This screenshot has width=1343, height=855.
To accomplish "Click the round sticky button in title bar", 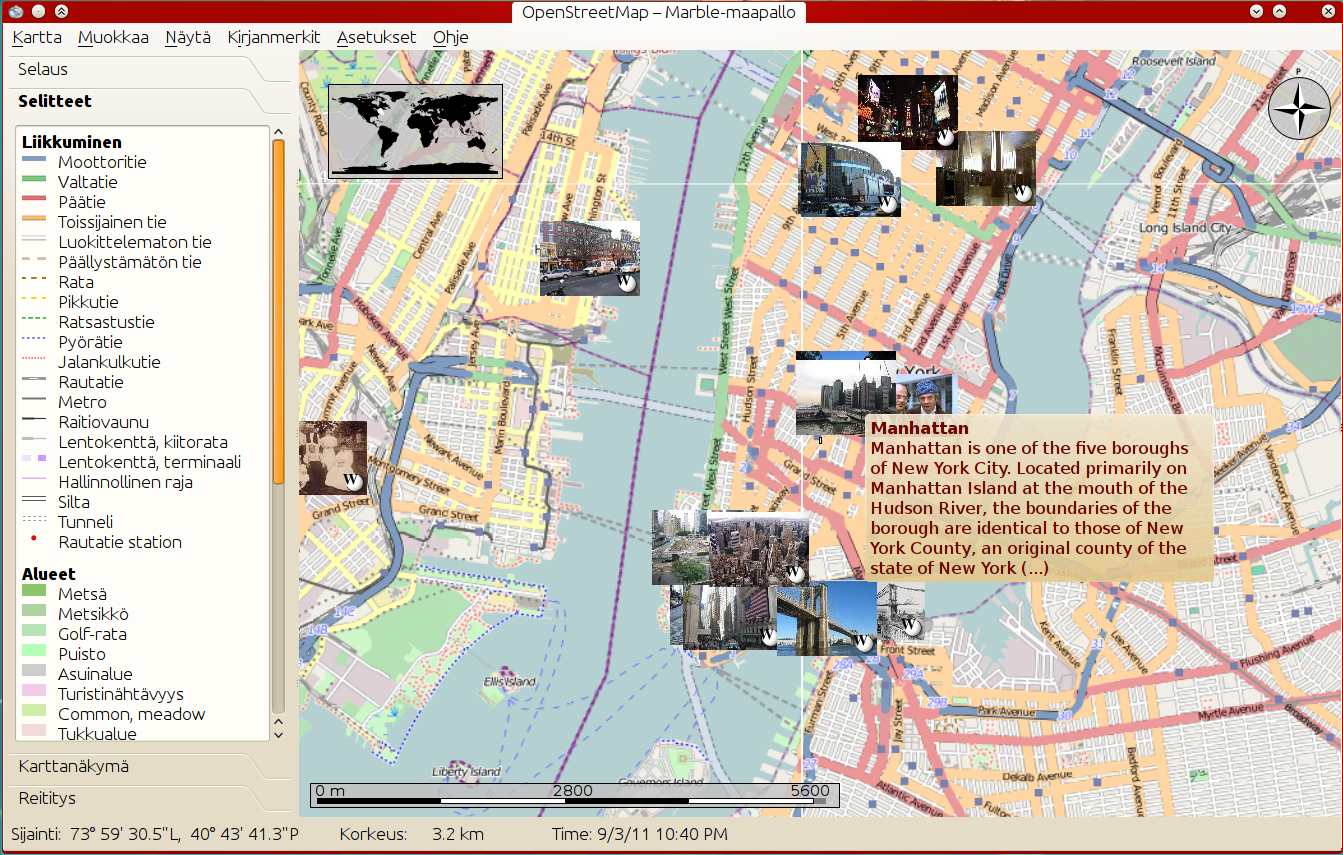I will click(39, 12).
